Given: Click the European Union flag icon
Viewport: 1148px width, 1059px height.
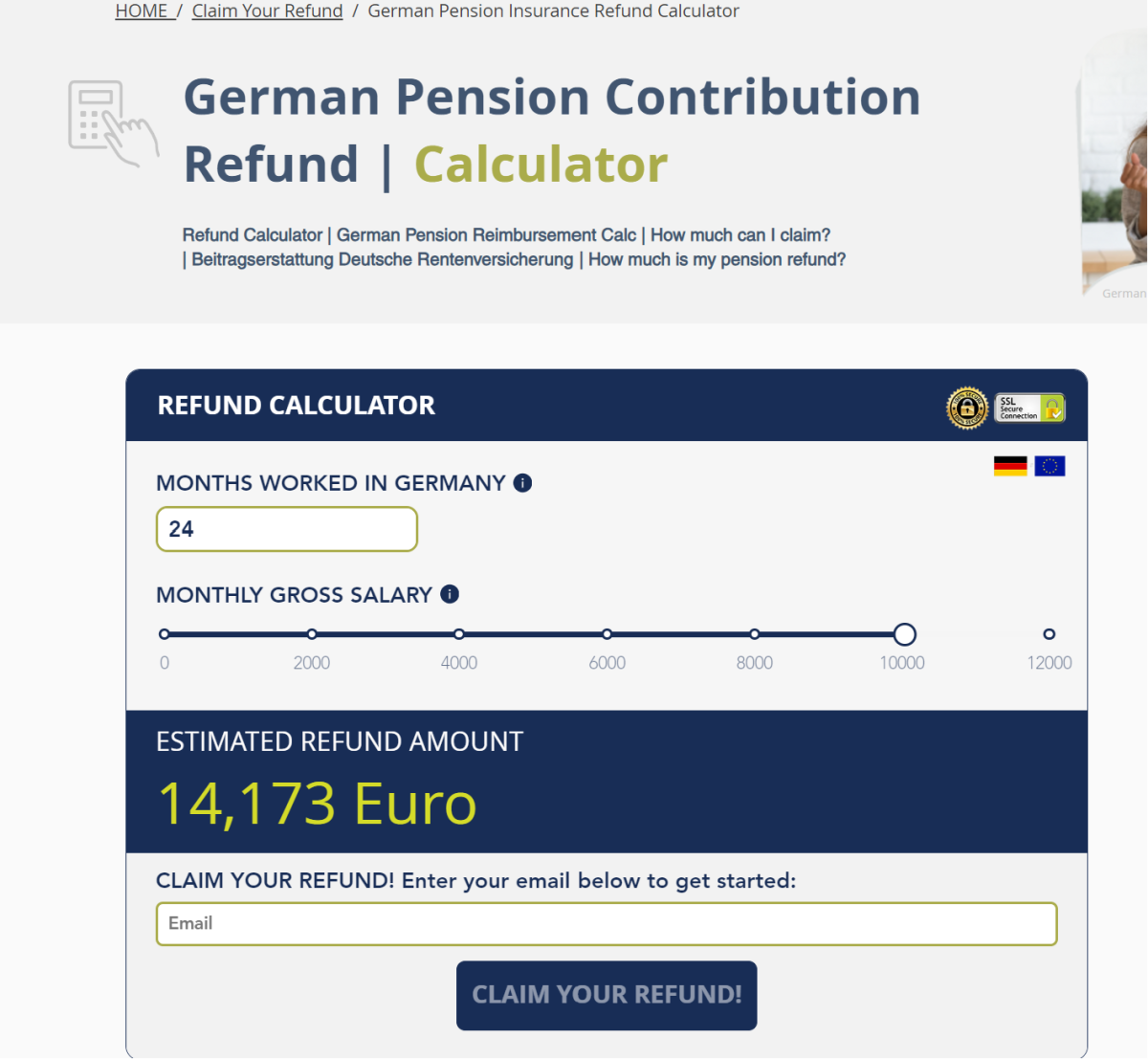Looking at the screenshot, I should 1049,466.
